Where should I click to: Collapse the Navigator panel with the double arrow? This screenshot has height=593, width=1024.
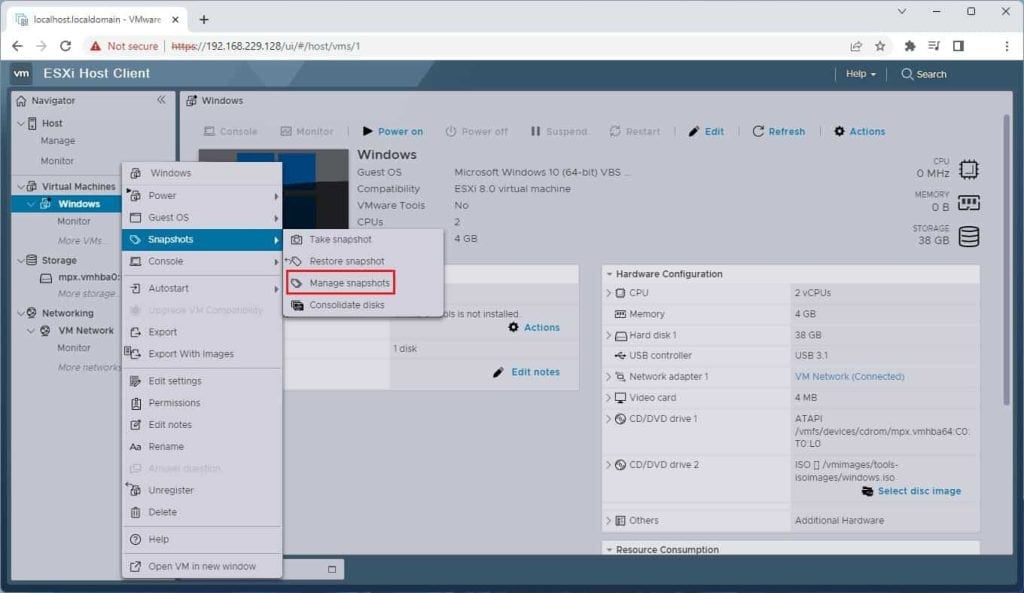[161, 99]
